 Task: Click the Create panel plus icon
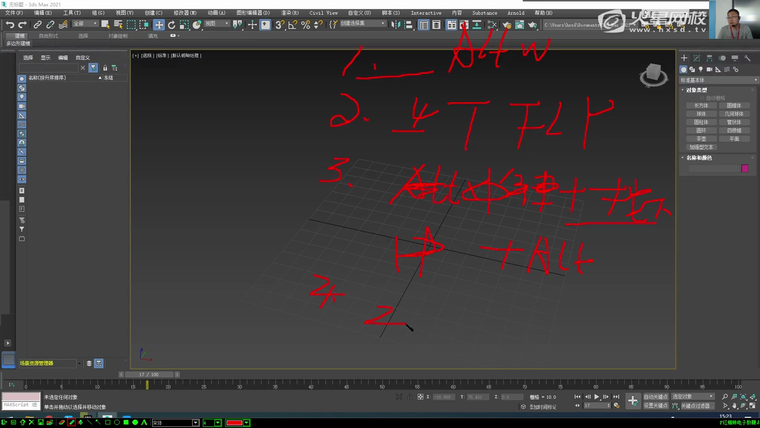click(x=685, y=58)
